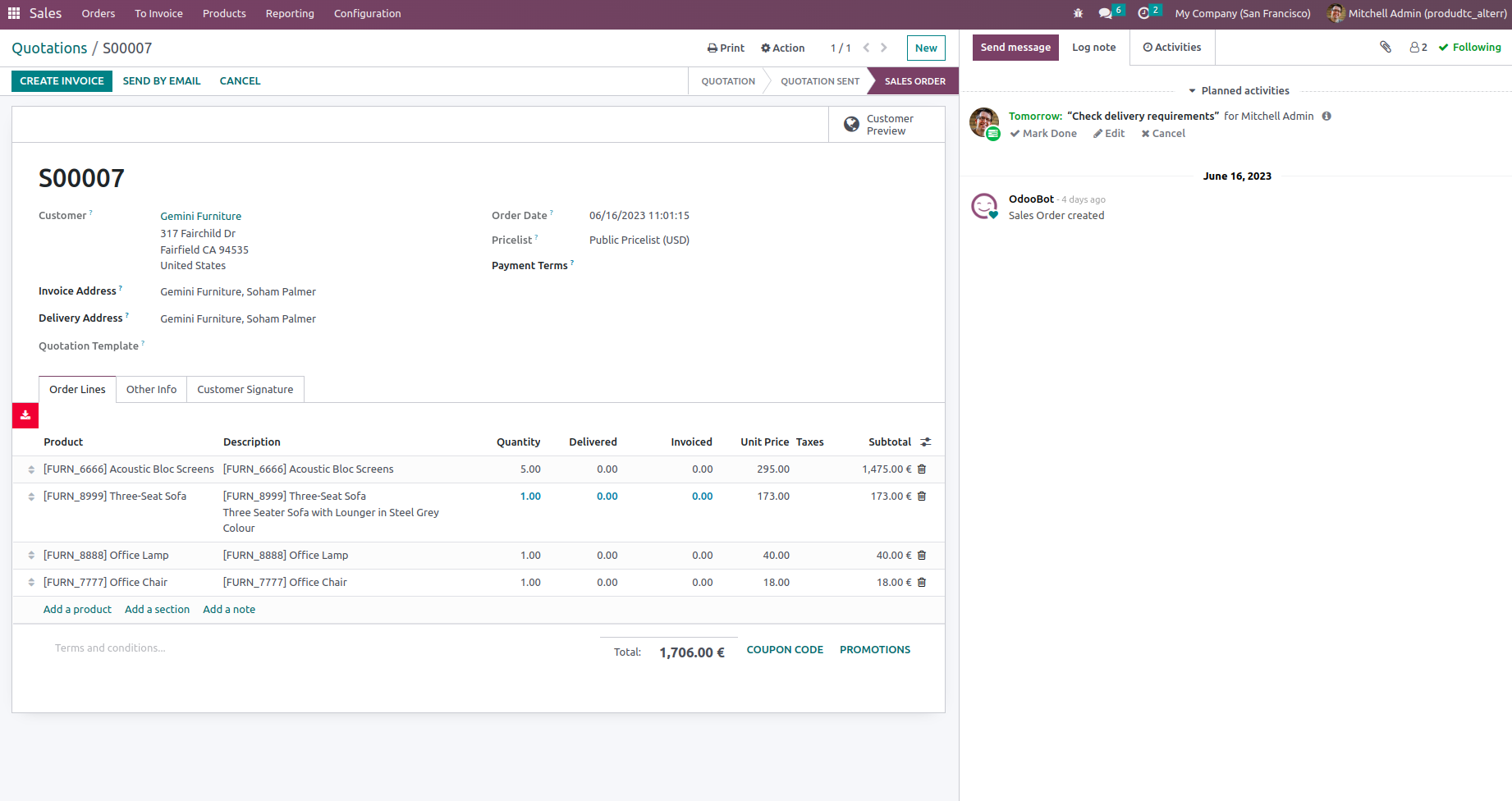1512x801 pixels.
Task: Open the apps grid menu icon
Action: (x=14, y=13)
